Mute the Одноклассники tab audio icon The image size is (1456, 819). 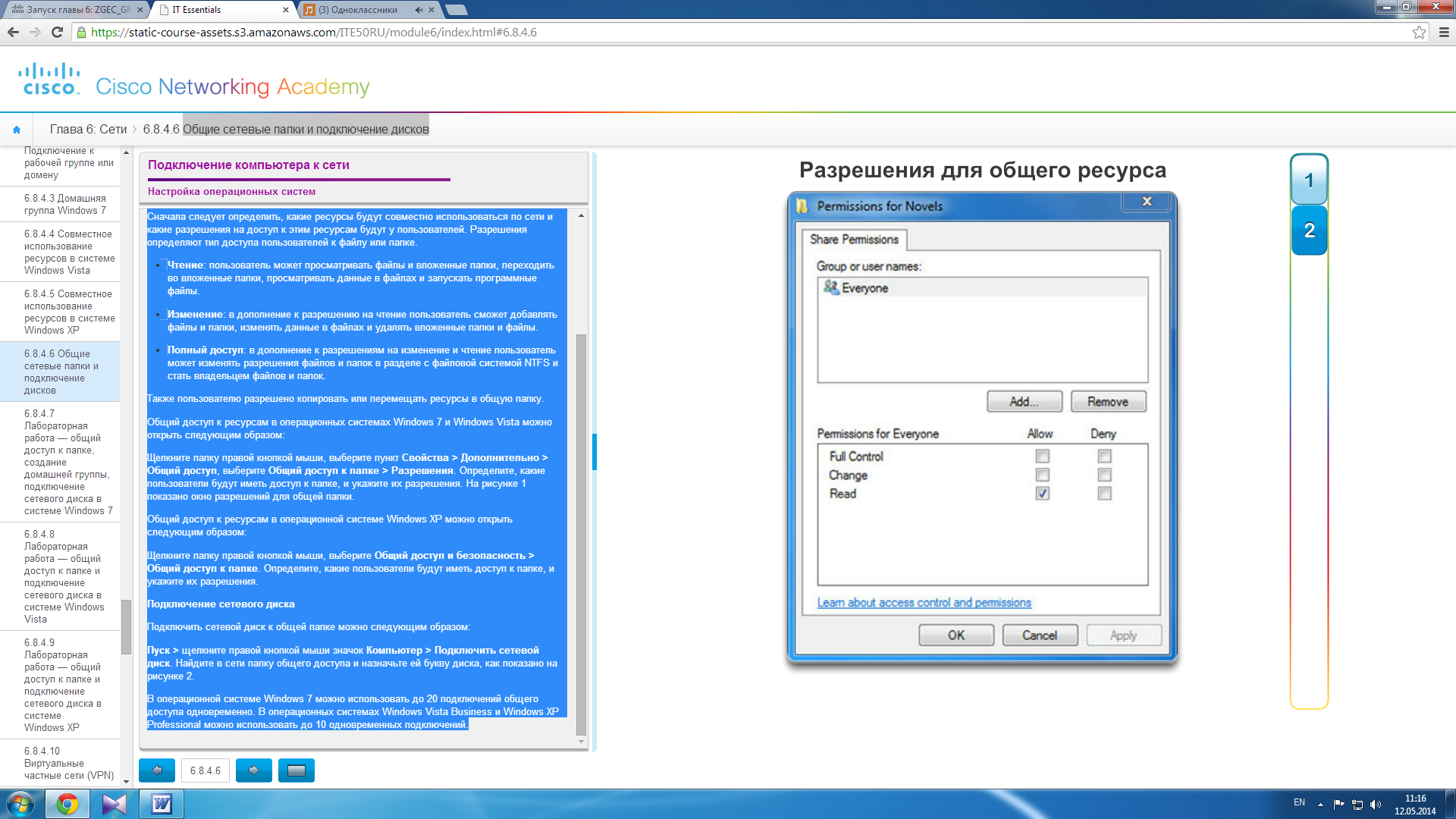point(419,10)
